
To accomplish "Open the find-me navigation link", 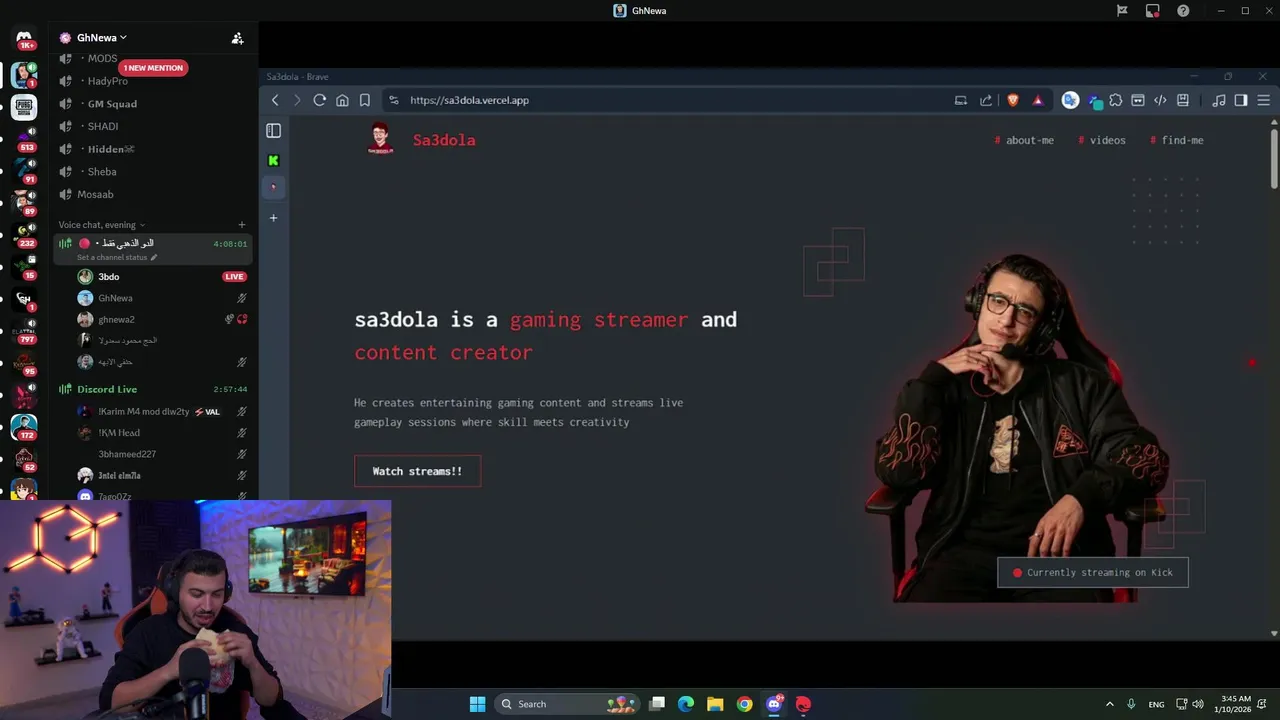I will click(1177, 140).
